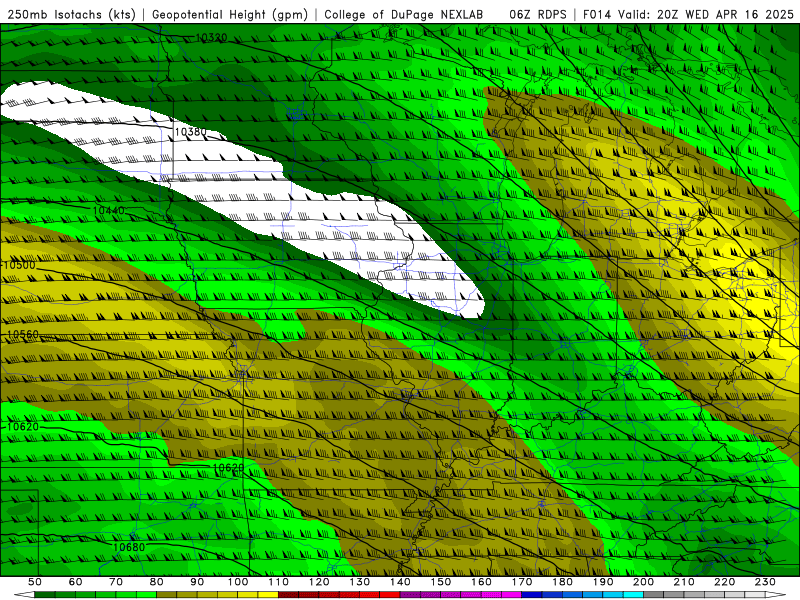Click the dark gray colorbar cell starting at 200
800x600 pixels.
point(654,595)
